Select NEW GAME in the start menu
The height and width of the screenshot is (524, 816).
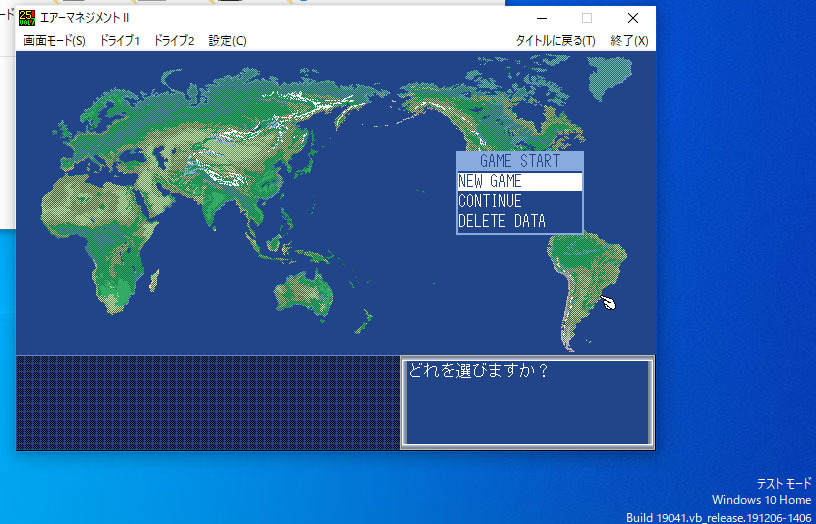[519, 182]
